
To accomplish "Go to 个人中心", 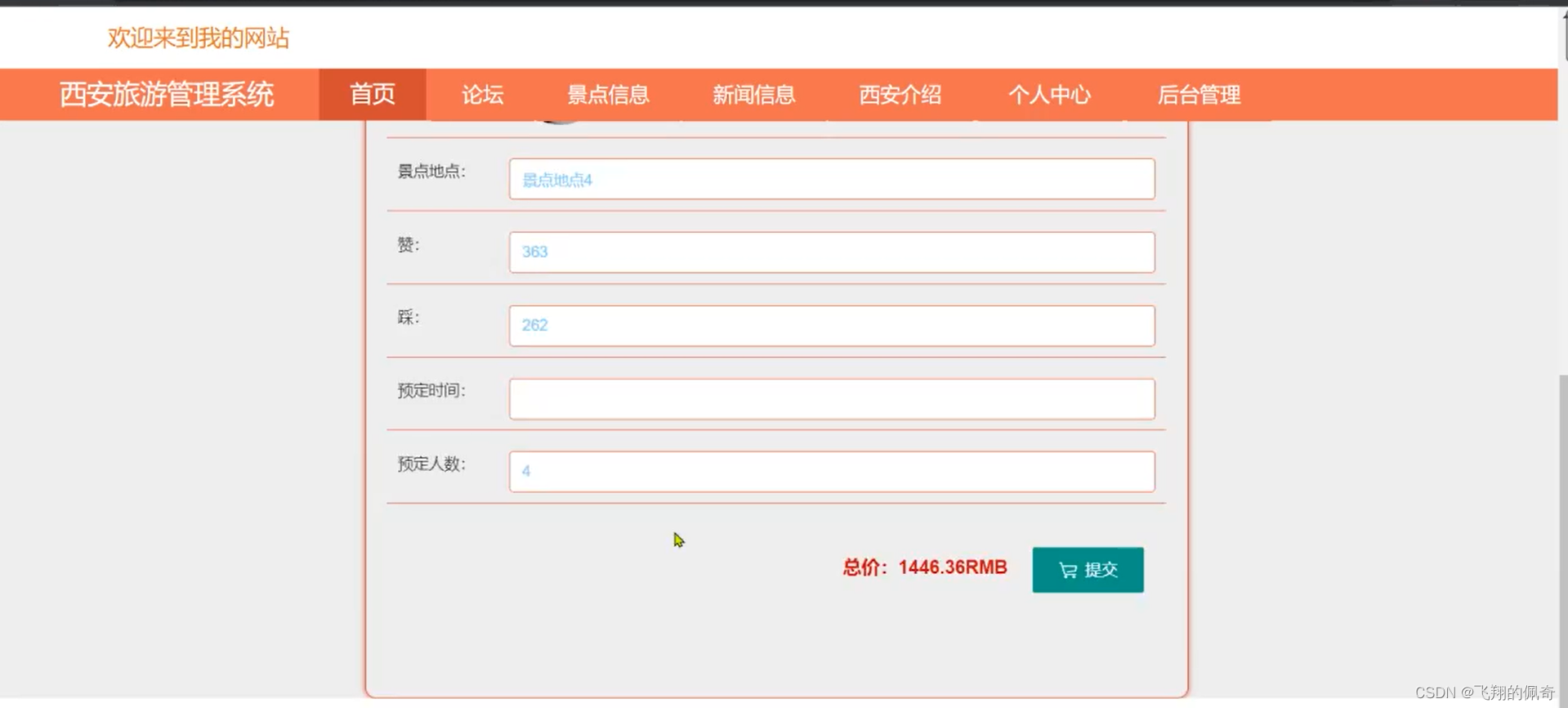I will click(1049, 94).
